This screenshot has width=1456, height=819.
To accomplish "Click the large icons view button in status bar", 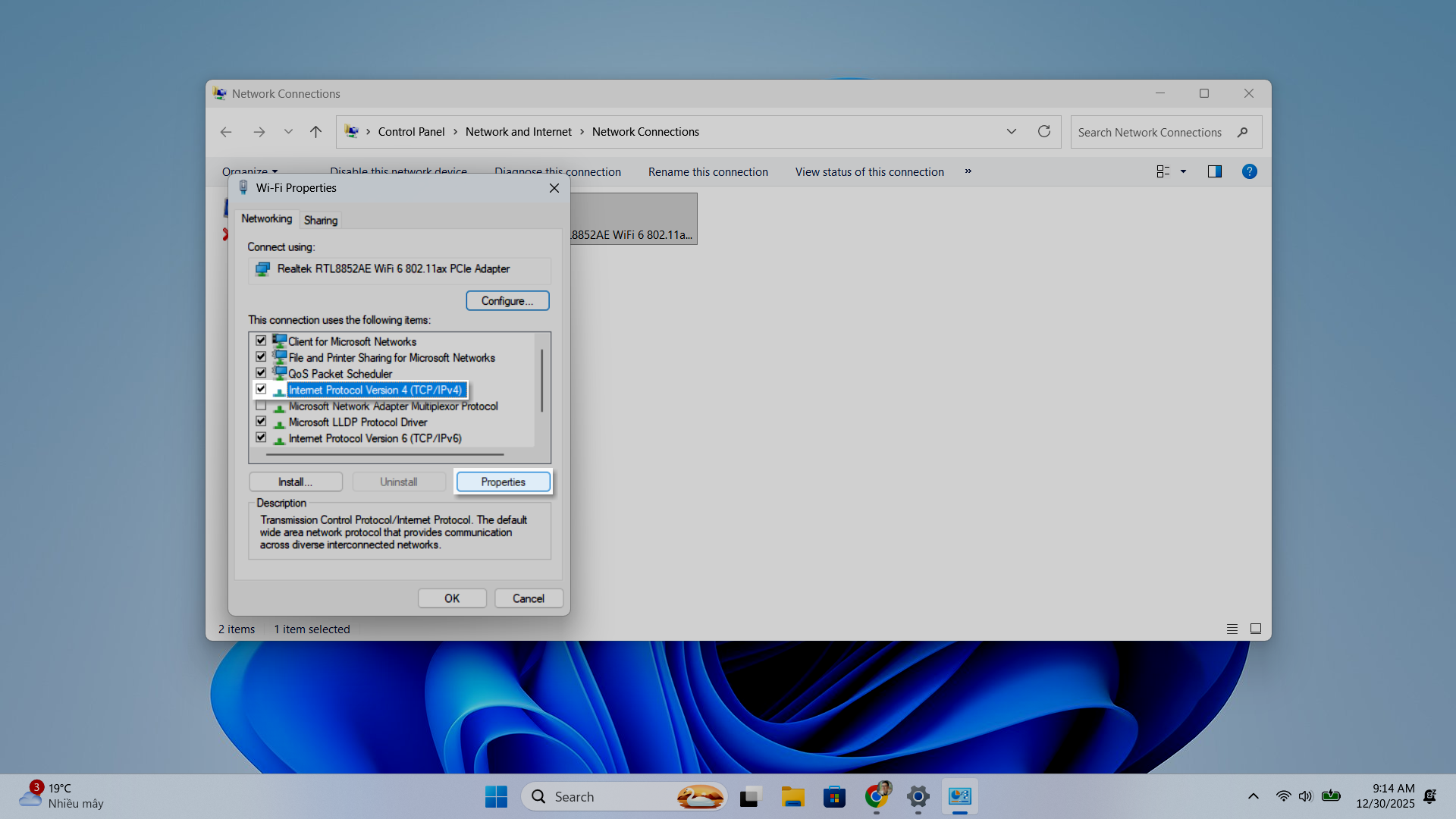I will (x=1256, y=629).
